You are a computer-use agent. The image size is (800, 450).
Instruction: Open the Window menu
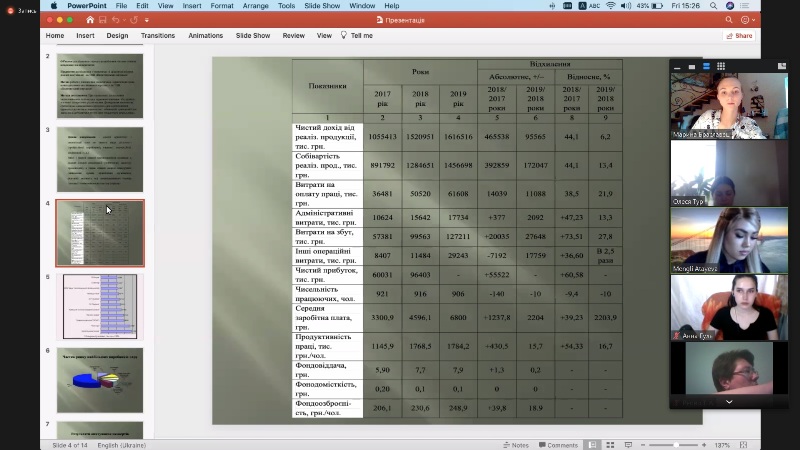coord(362,6)
